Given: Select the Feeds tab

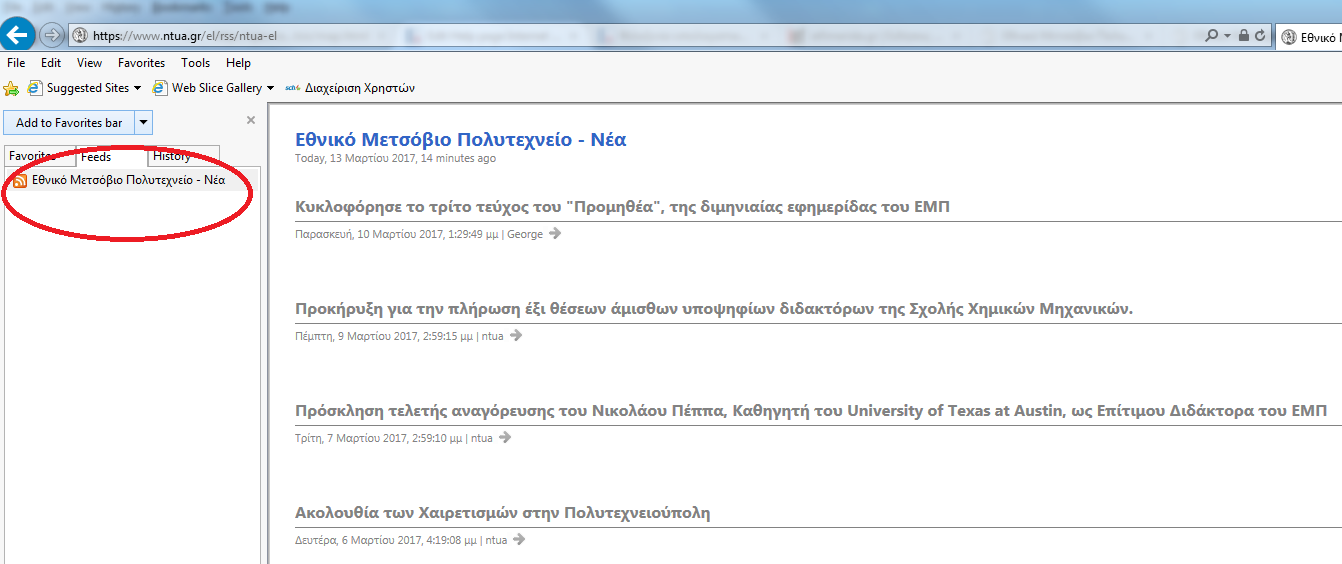Looking at the screenshot, I should [x=111, y=157].
